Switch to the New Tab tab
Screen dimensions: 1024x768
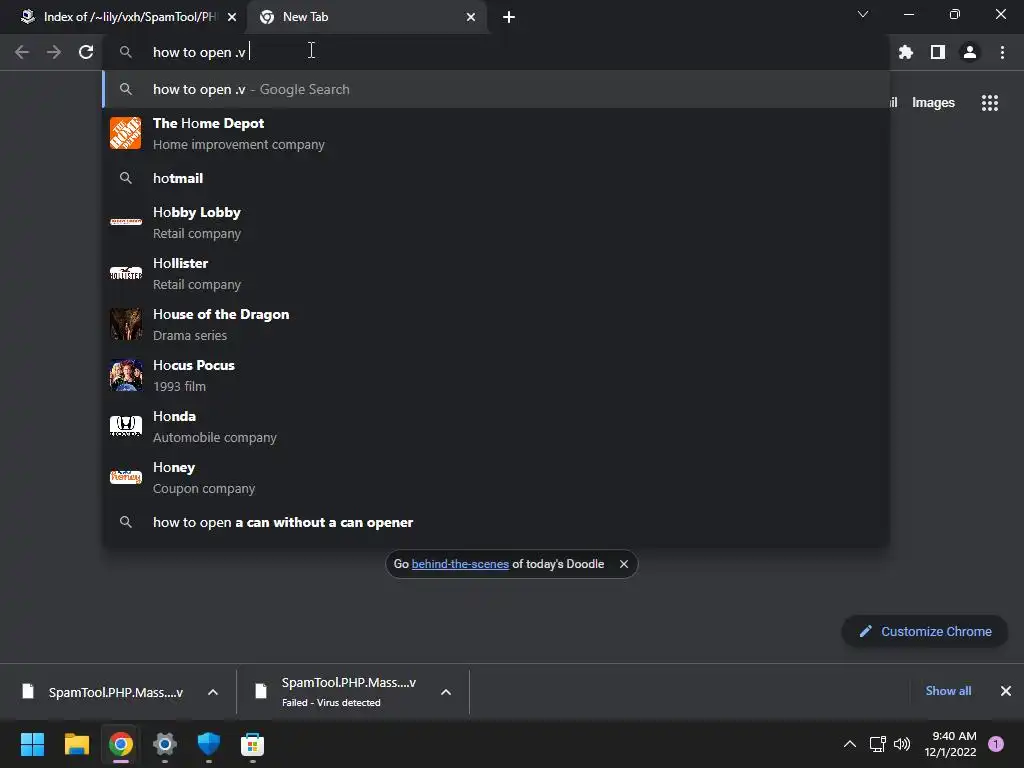pos(366,17)
